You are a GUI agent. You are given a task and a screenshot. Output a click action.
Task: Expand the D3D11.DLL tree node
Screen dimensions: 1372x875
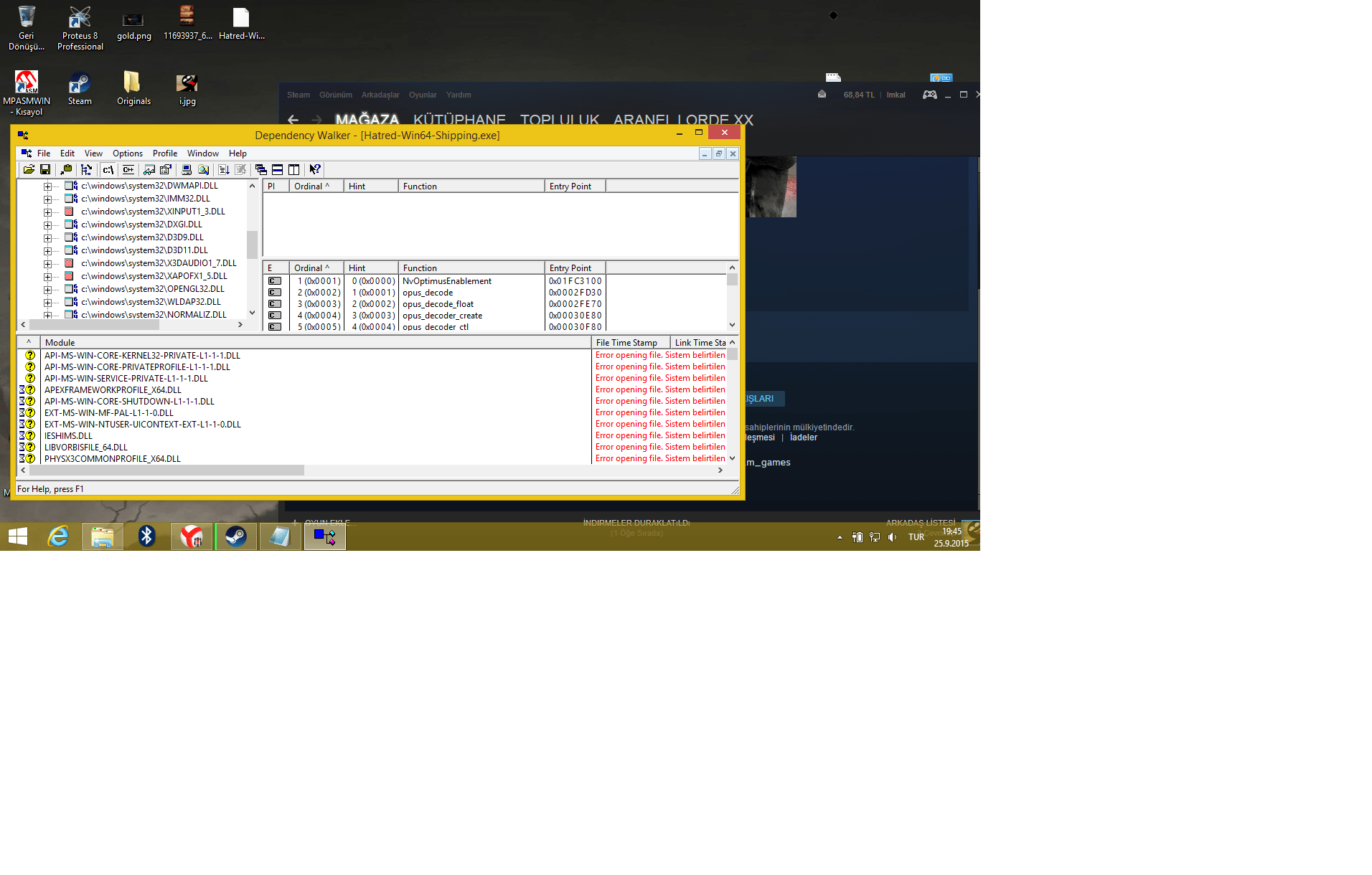[x=47, y=251]
